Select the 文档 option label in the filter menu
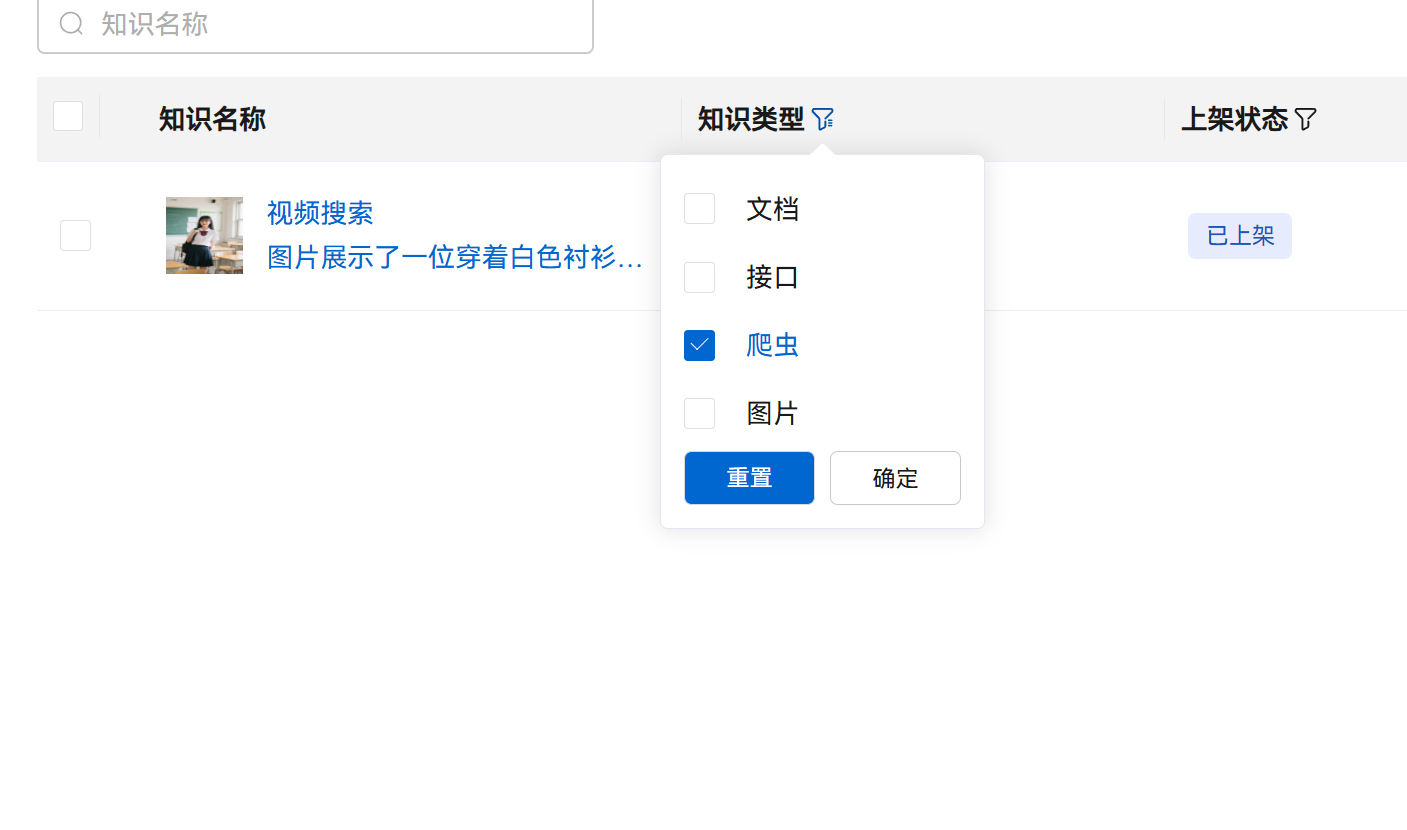Viewport: 1407px width, 830px height. click(772, 209)
